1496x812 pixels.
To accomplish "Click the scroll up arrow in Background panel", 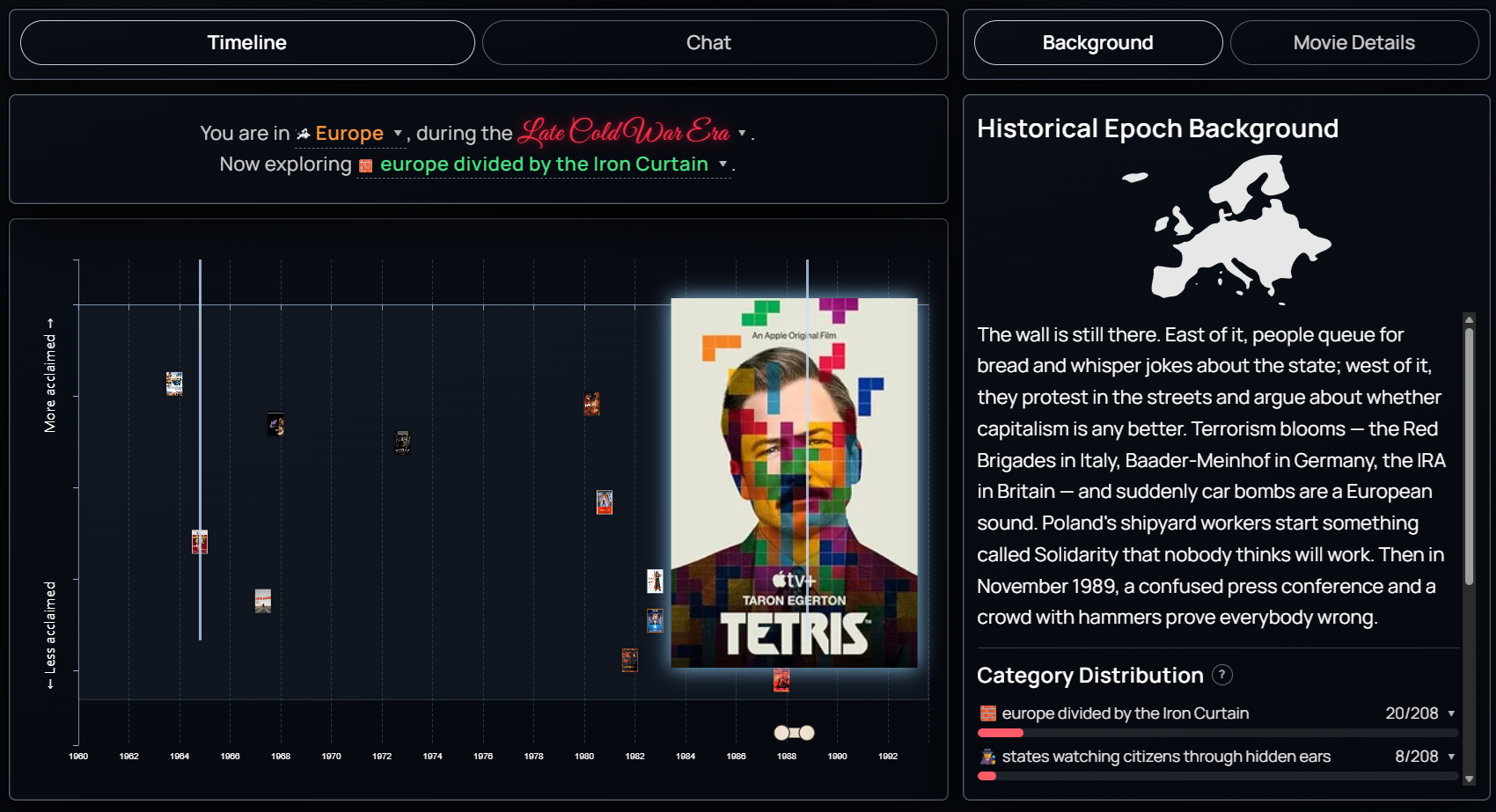I will coord(1469,318).
